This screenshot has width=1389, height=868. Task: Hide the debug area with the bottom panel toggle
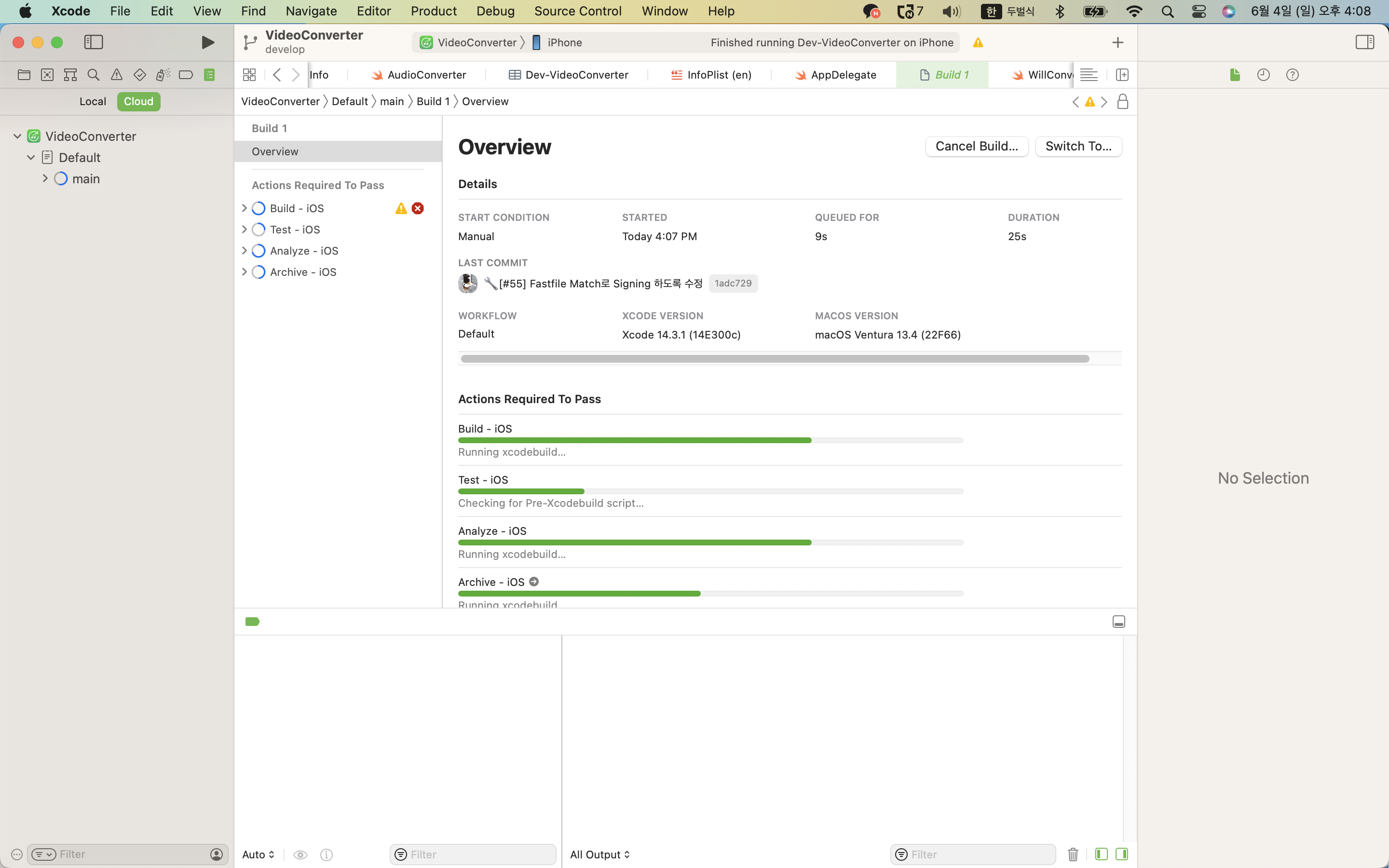1118,622
